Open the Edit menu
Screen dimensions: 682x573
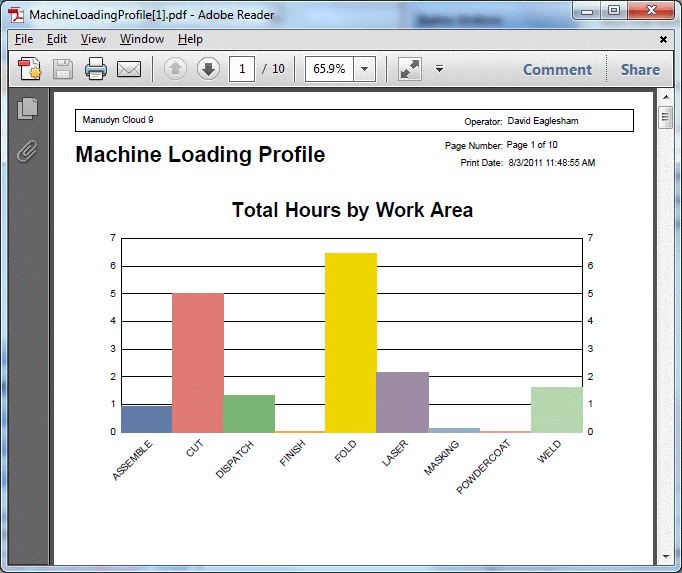pyautogui.click(x=57, y=39)
